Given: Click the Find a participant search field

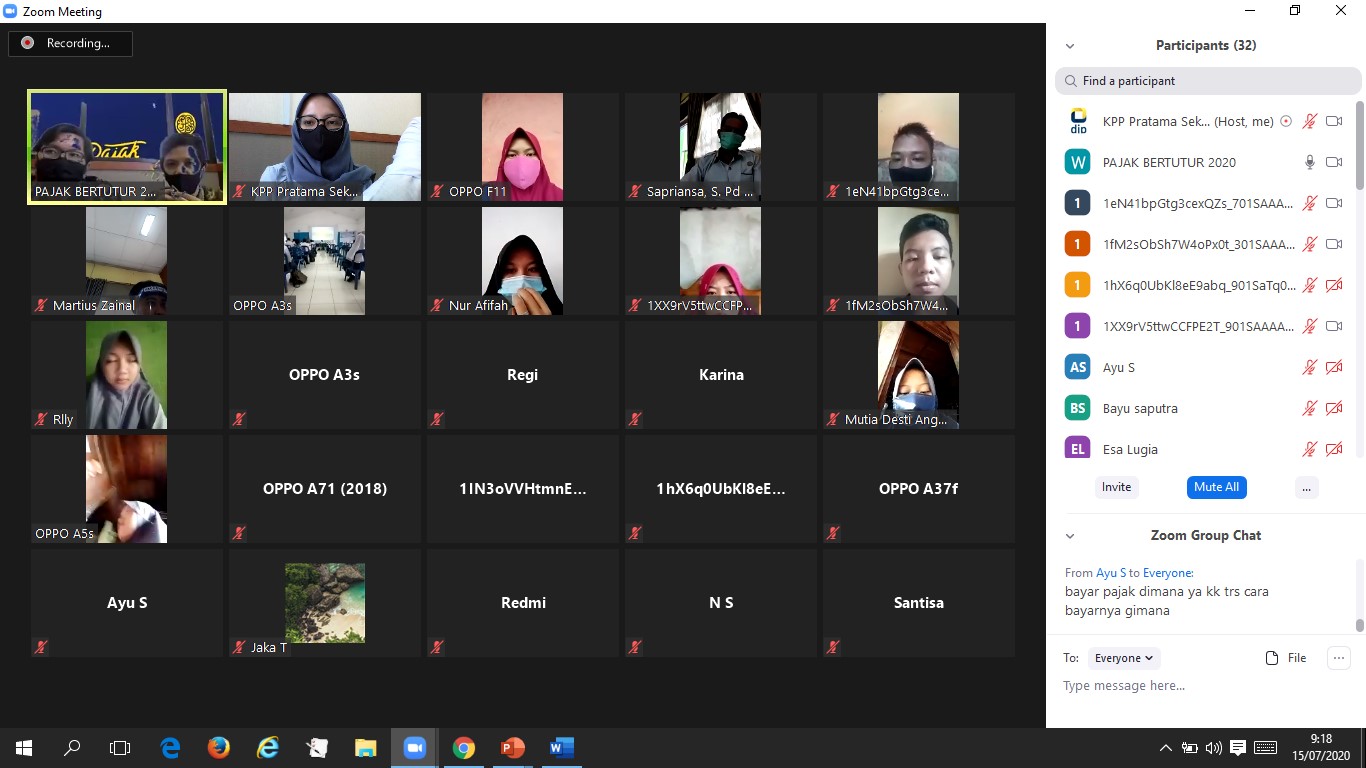Looking at the screenshot, I should [1208, 81].
